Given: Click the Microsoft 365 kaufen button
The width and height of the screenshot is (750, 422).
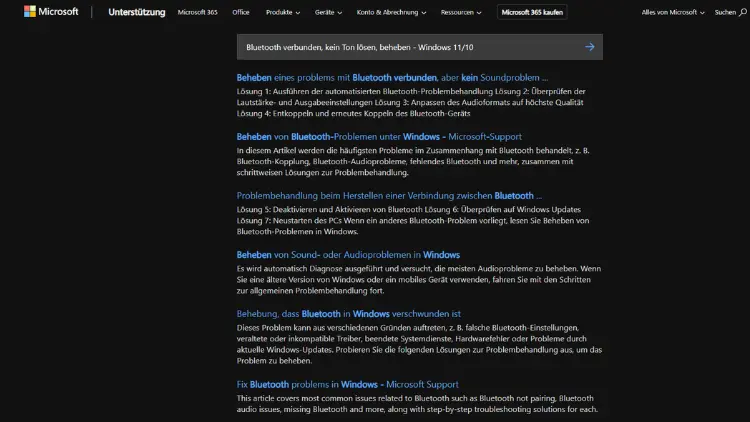Looking at the screenshot, I should [532, 12].
